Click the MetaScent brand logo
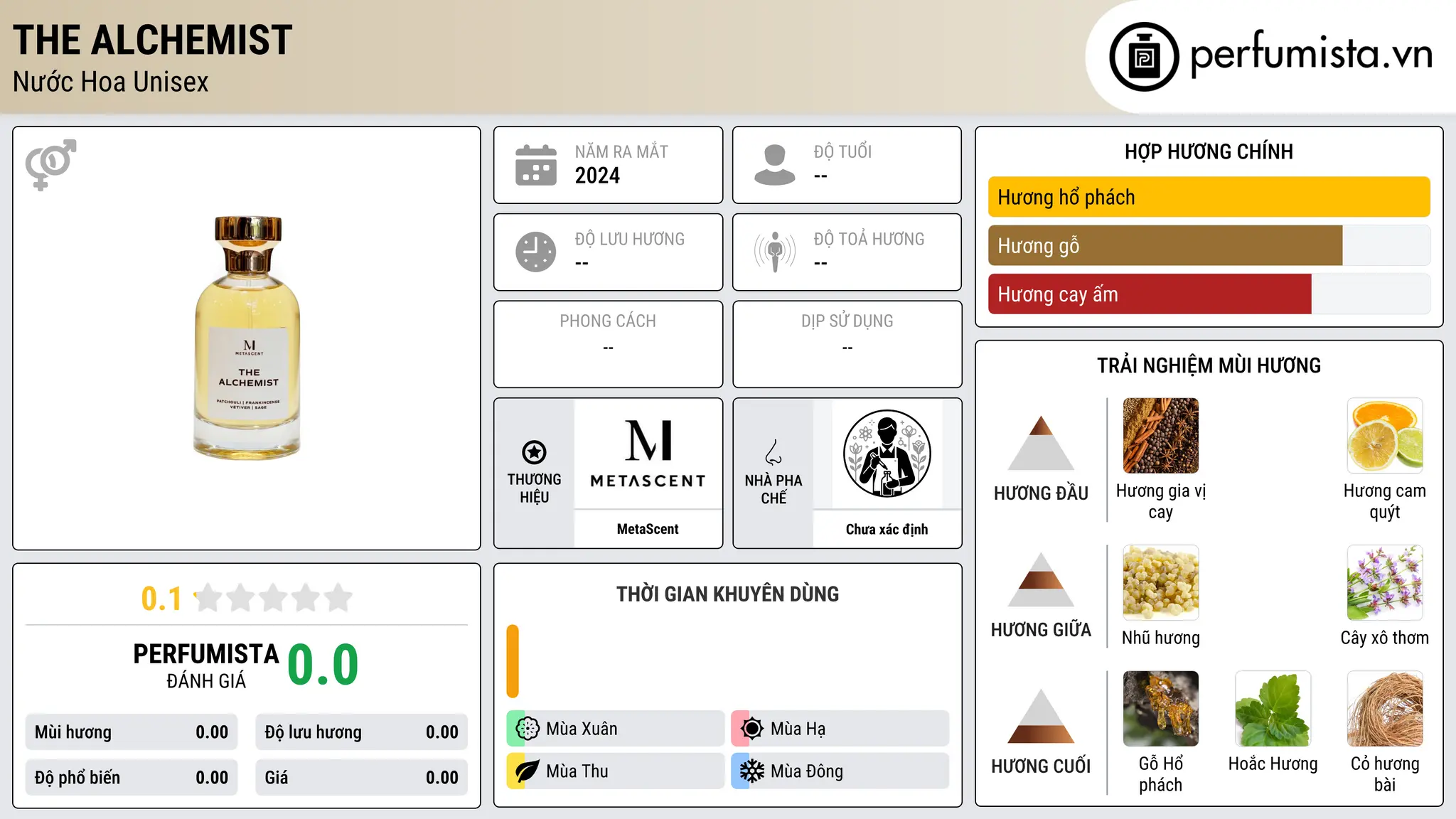The width and height of the screenshot is (1456, 819). click(648, 454)
